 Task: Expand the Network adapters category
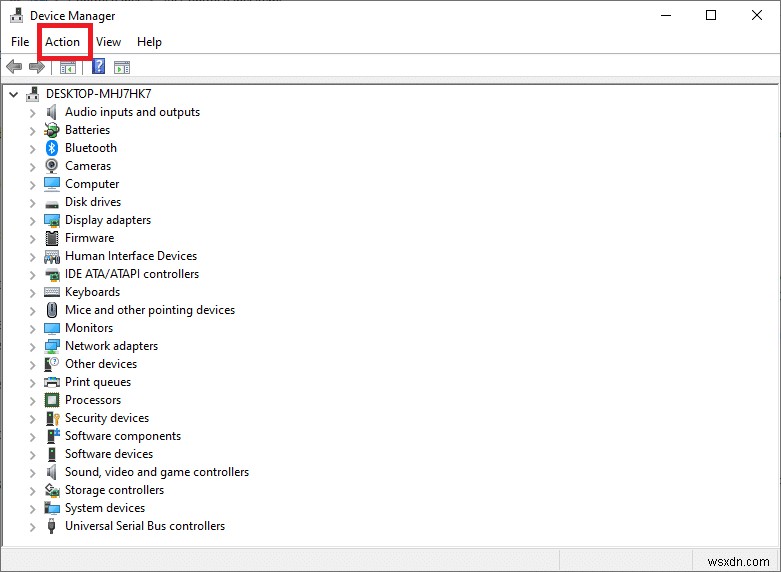(32, 347)
